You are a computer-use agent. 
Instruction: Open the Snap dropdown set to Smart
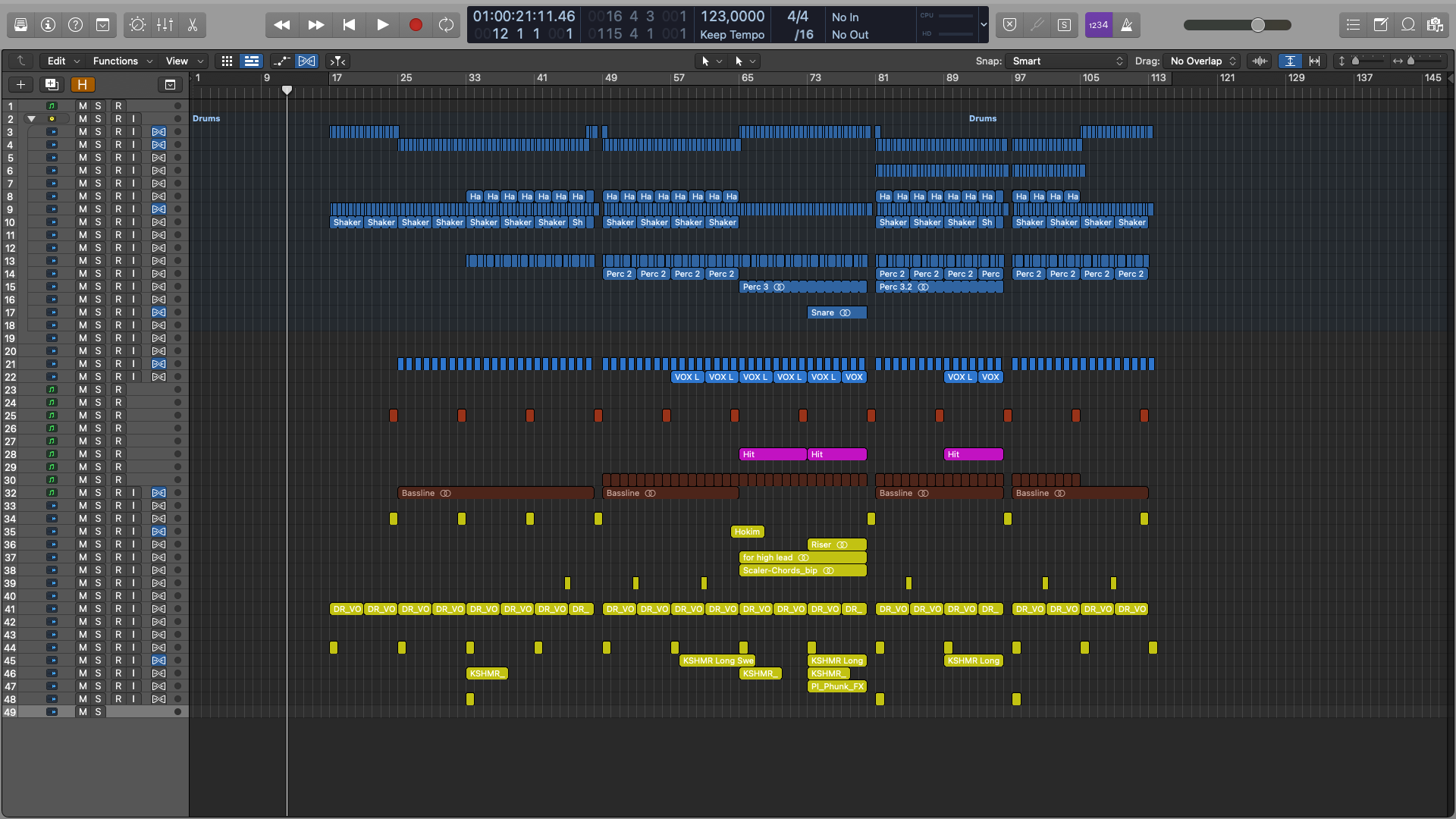click(x=1067, y=61)
